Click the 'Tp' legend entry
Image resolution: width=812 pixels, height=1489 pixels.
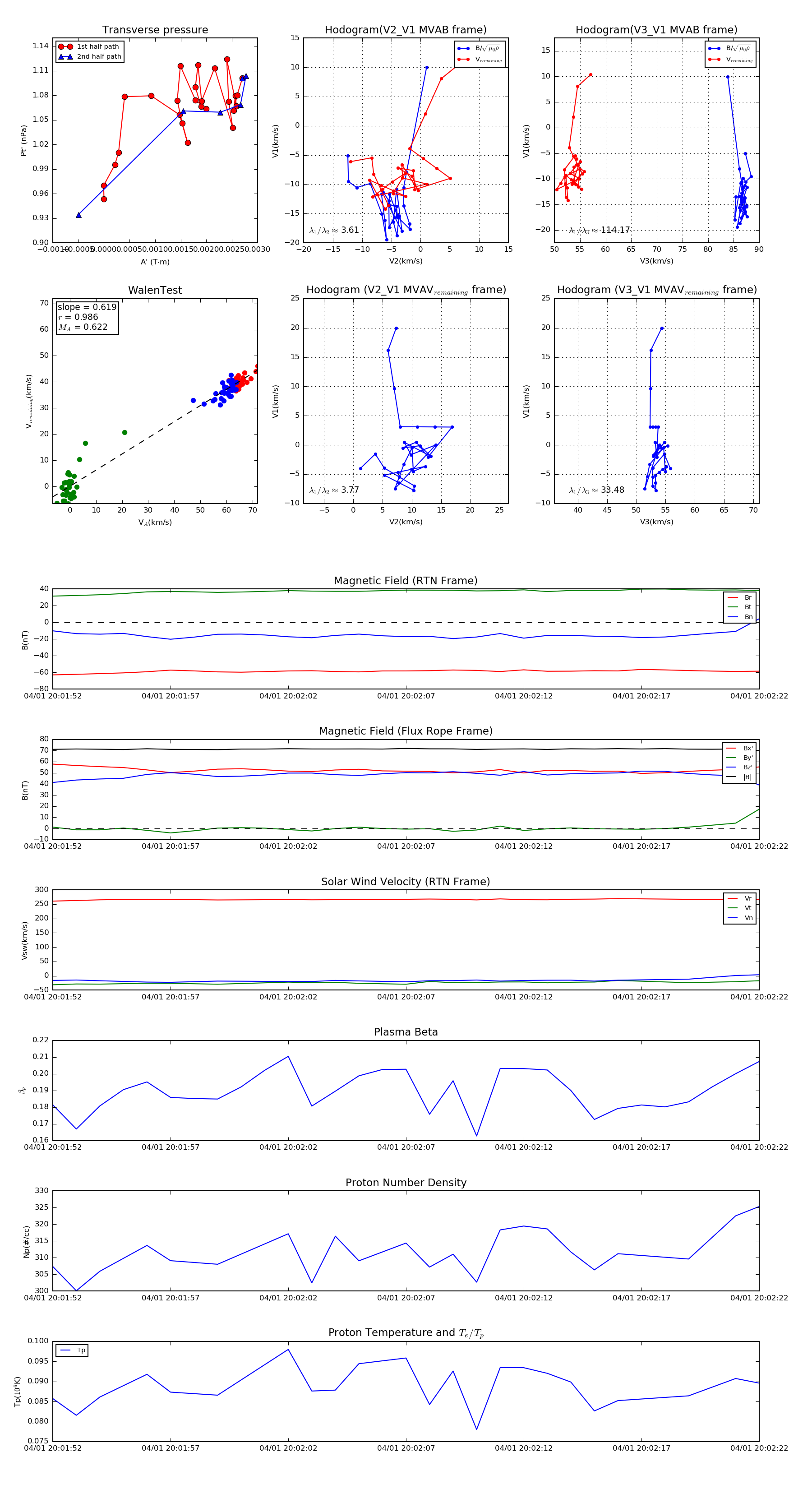pyautogui.click(x=72, y=1350)
